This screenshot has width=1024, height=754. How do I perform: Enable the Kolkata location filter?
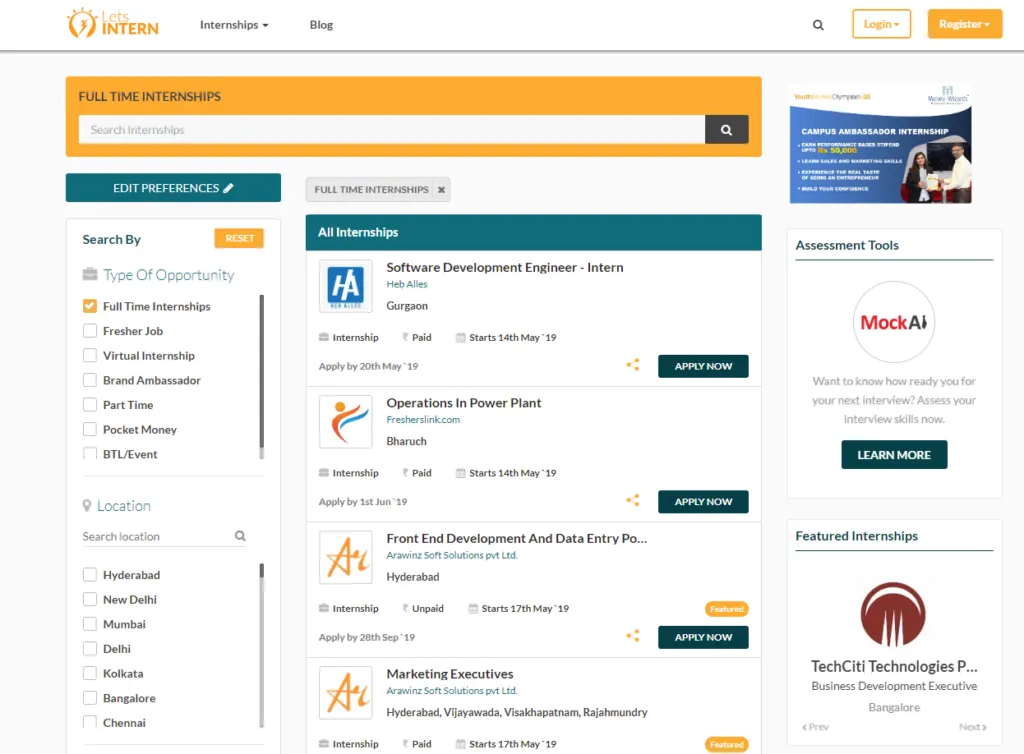pos(90,674)
